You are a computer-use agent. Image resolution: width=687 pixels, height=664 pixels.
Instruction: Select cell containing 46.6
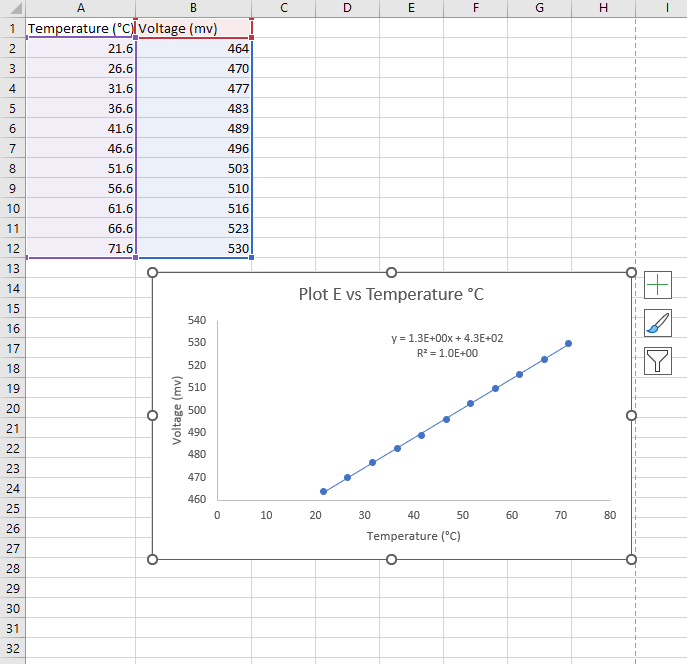(x=81, y=148)
